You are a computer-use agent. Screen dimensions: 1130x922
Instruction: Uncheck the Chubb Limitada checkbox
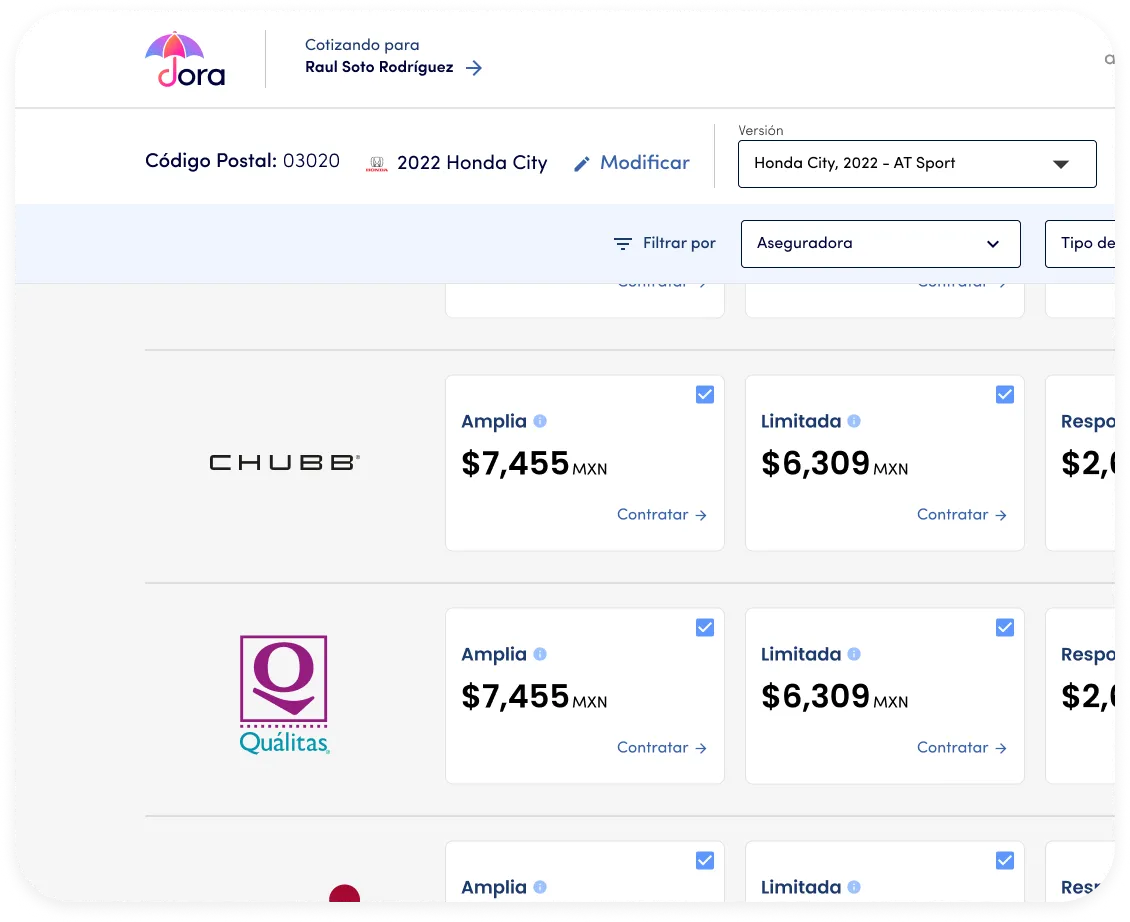1005,394
